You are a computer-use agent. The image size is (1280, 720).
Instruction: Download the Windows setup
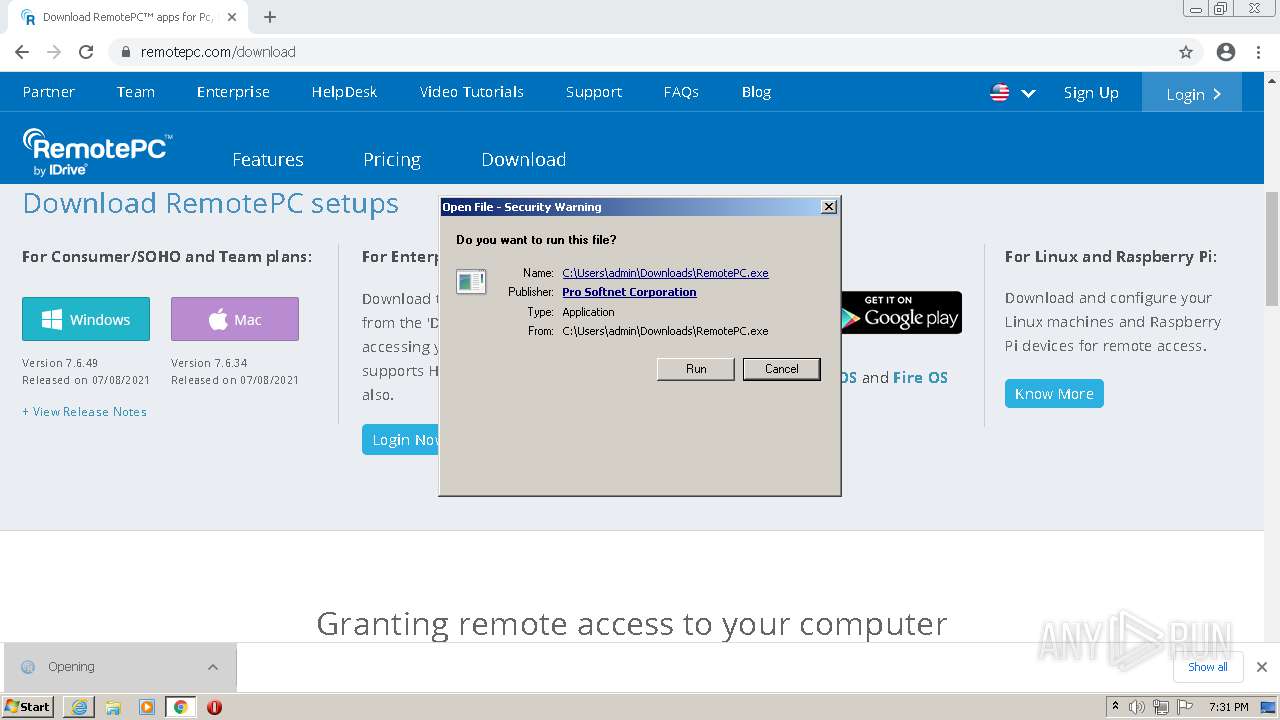[x=86, y=319]
